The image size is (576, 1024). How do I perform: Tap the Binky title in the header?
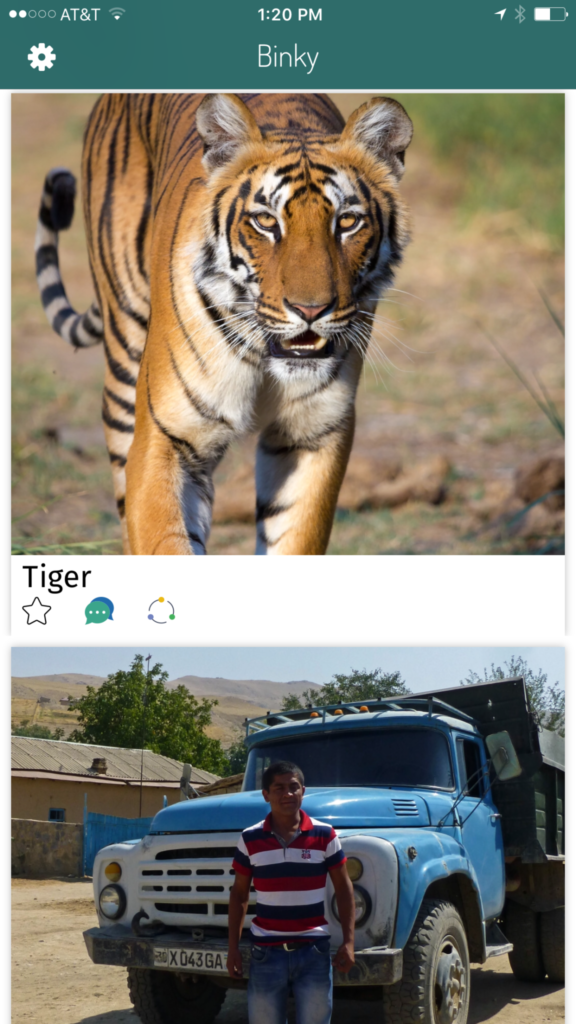coord(288,57)
